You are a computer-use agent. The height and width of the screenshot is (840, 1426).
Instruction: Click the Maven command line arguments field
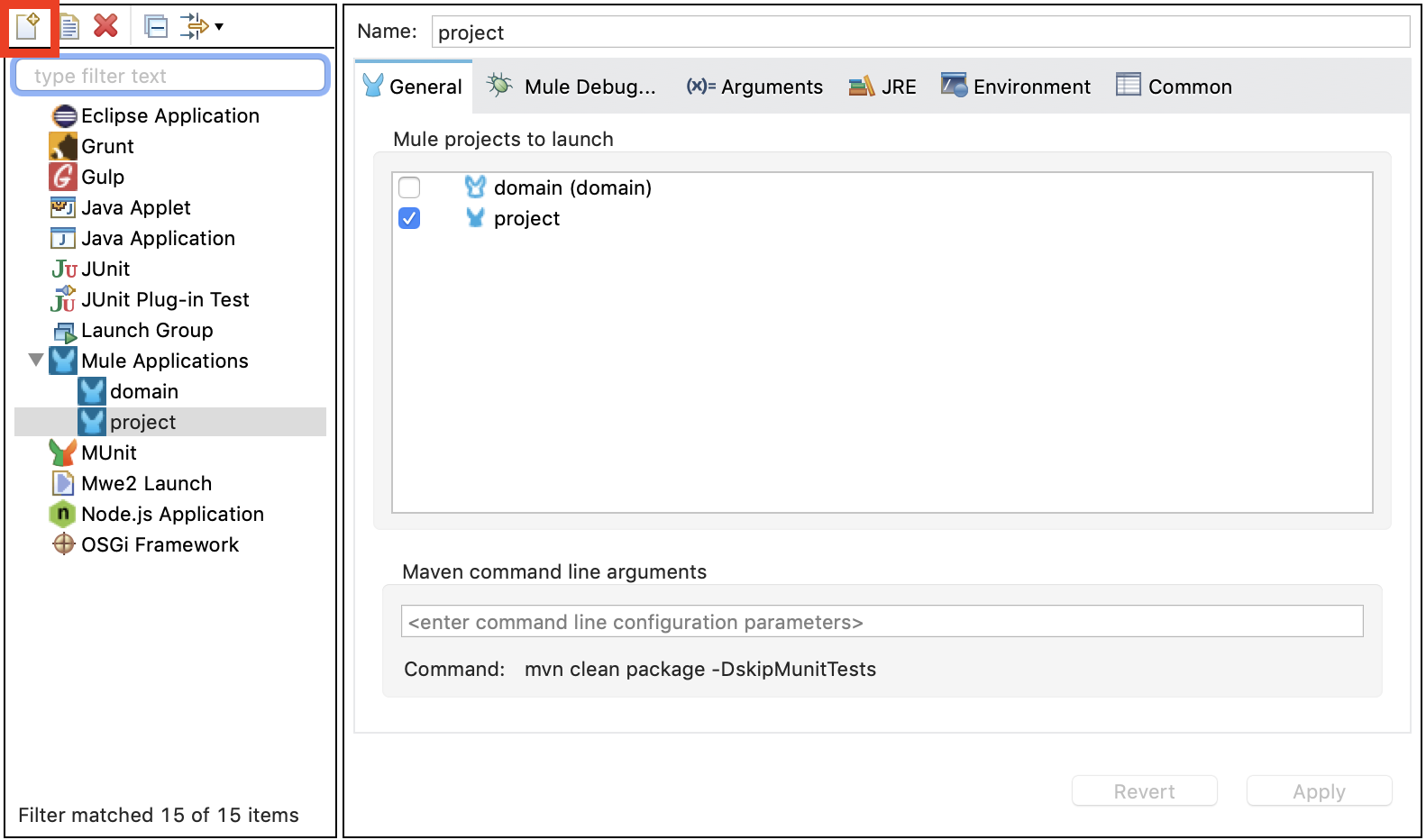coord(882,622)
